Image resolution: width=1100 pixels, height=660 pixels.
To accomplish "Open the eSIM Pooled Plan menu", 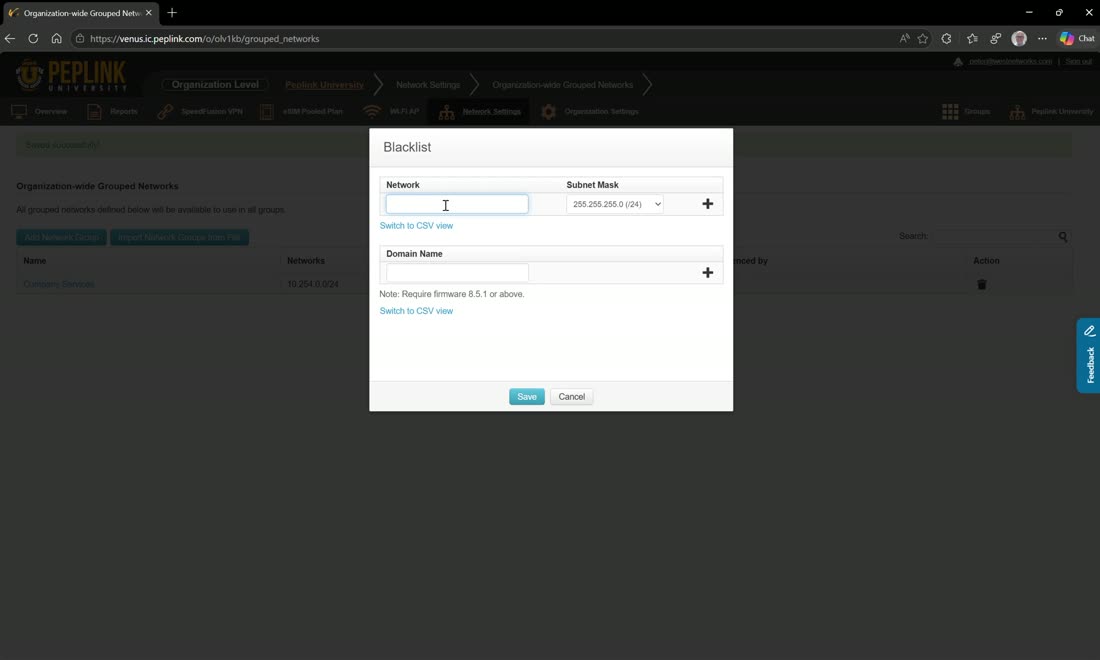I will 301,112.
